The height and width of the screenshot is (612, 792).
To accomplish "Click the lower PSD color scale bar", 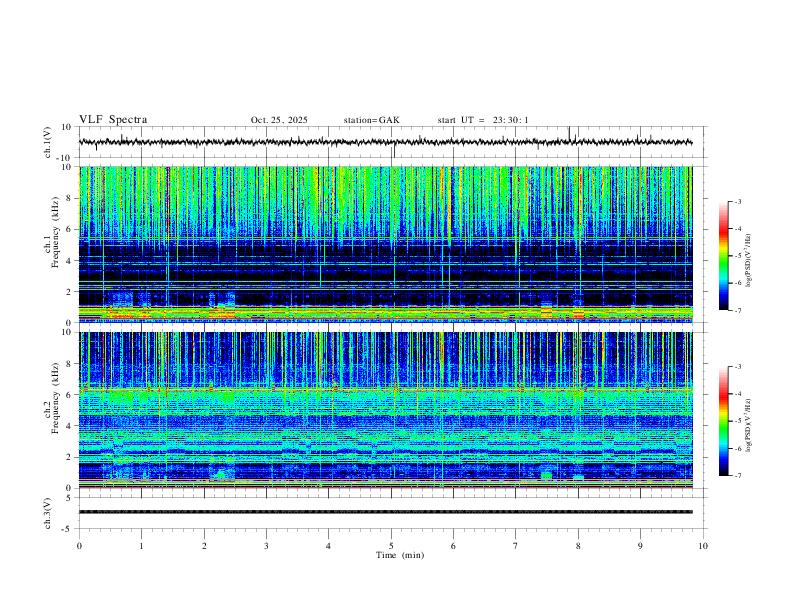I will 723,421.
